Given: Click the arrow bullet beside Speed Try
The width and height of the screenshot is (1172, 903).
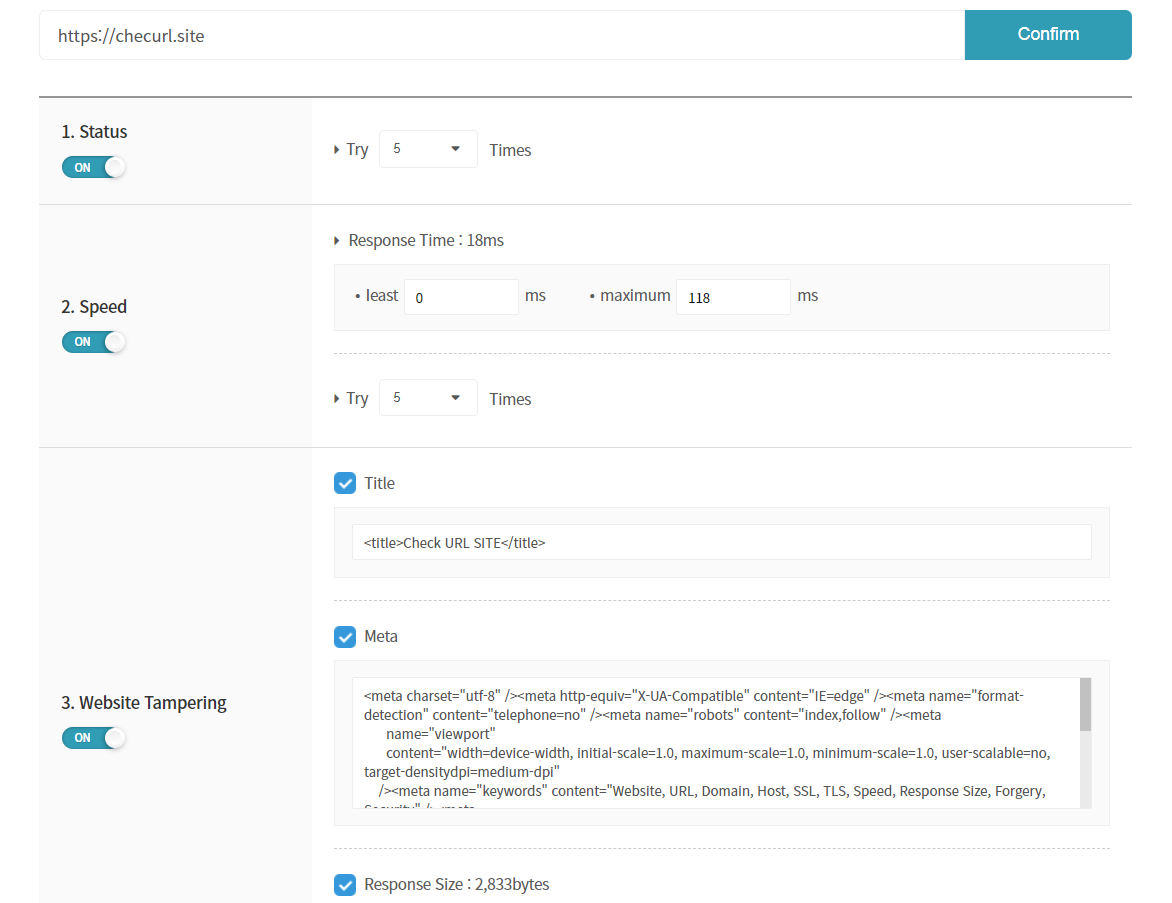Looking at the screenshot, I should tap(337, 399).
